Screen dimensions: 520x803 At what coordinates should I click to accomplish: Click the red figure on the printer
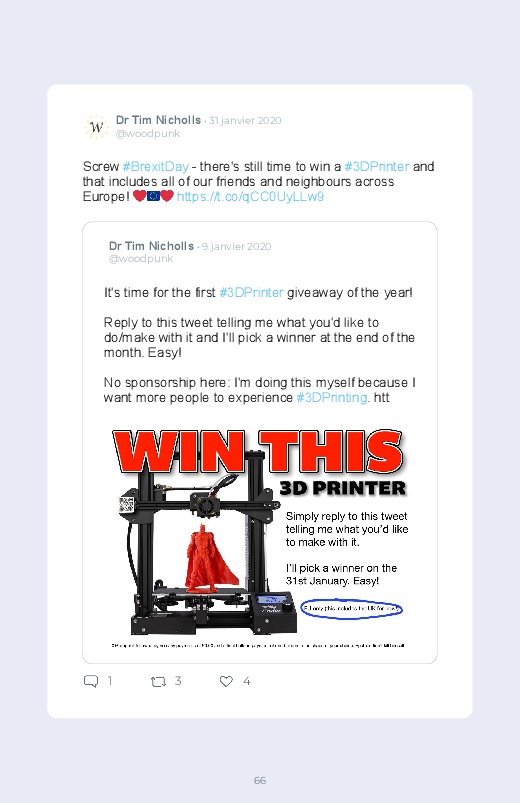coord(210,559)
